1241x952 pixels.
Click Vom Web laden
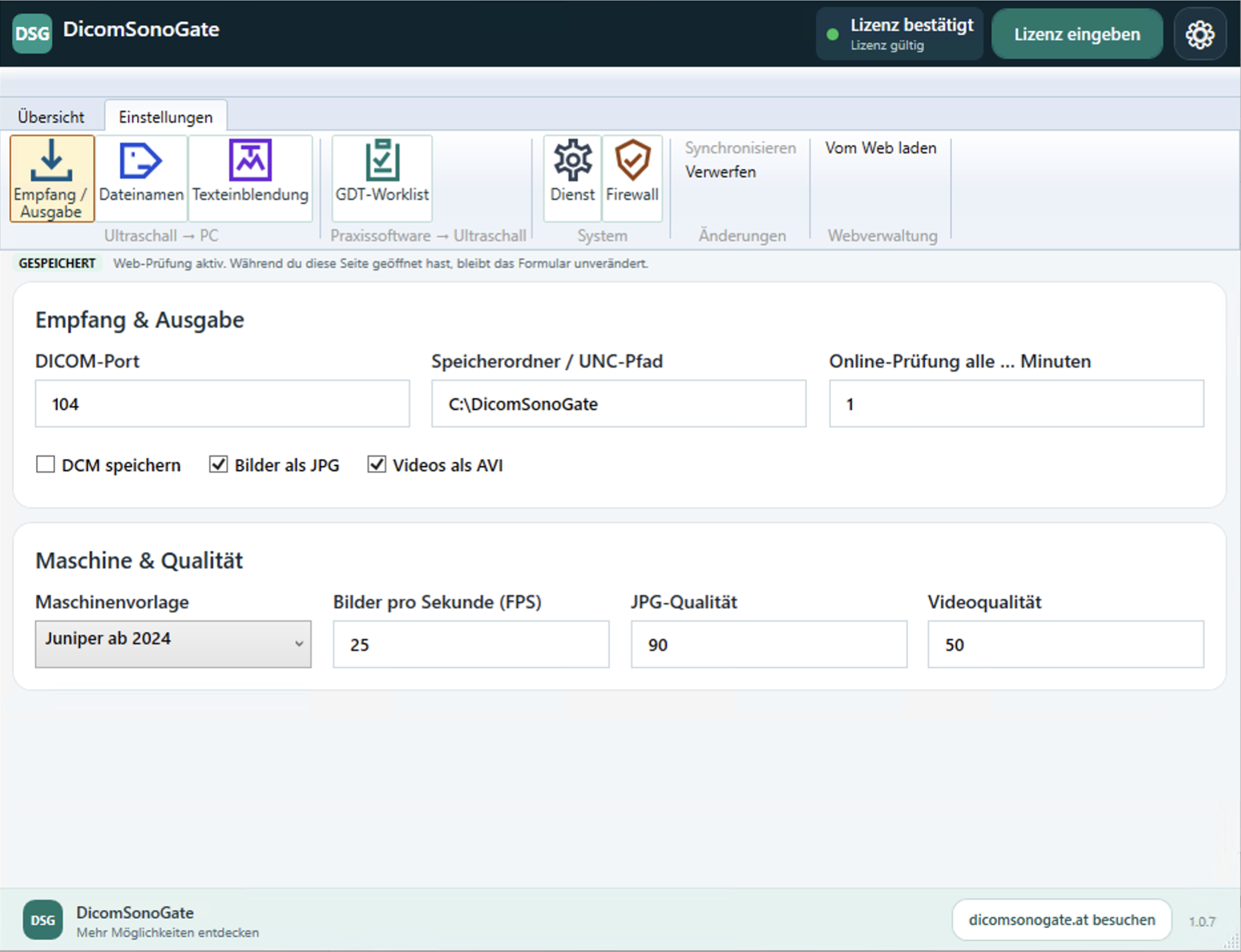881,148
